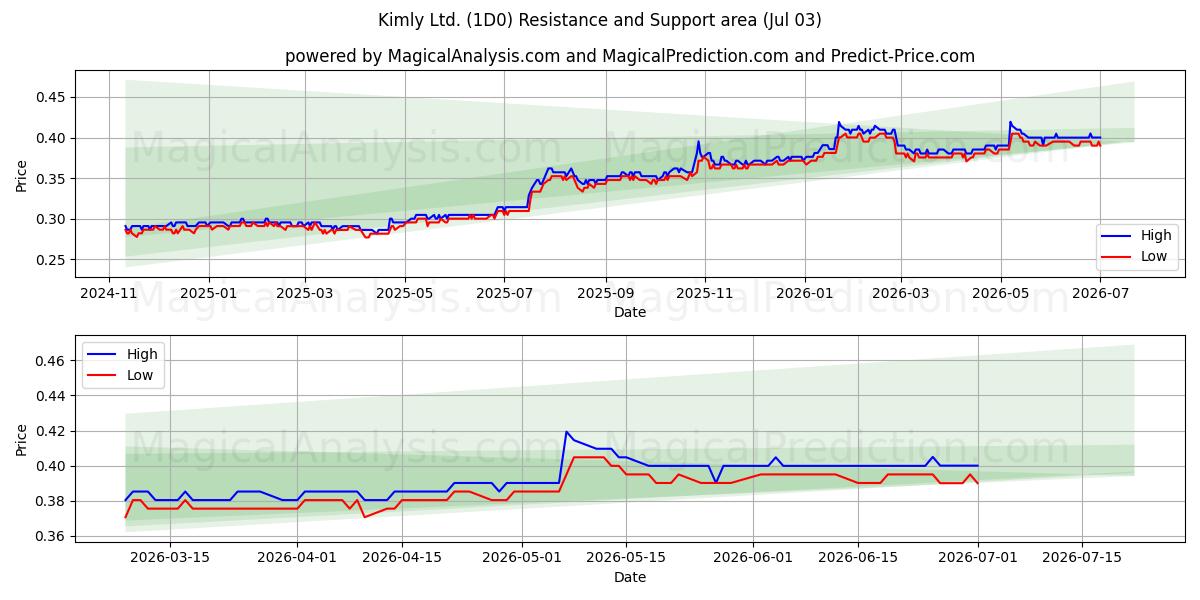The width and height of the screenshot is (1200, 600).
Task: Click the top chart y-axis value '0.45'
Action: point(51,97)
